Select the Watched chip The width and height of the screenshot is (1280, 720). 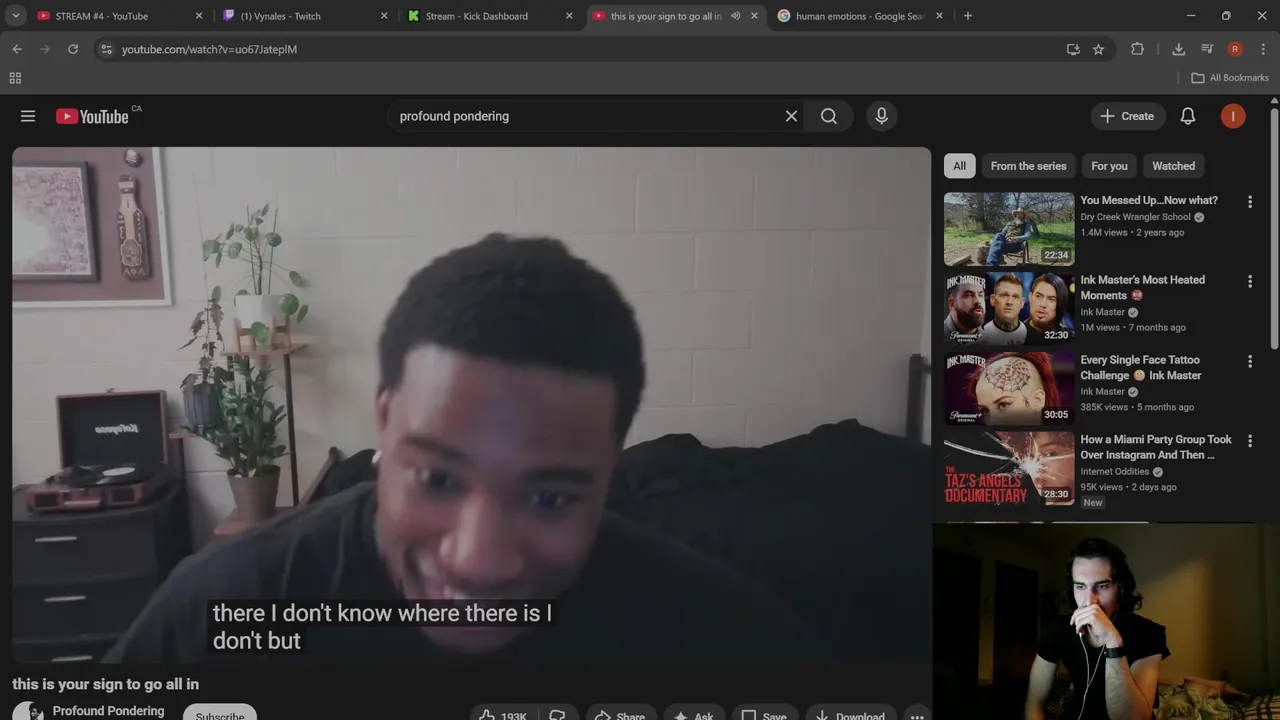(x=1173, y=166)
